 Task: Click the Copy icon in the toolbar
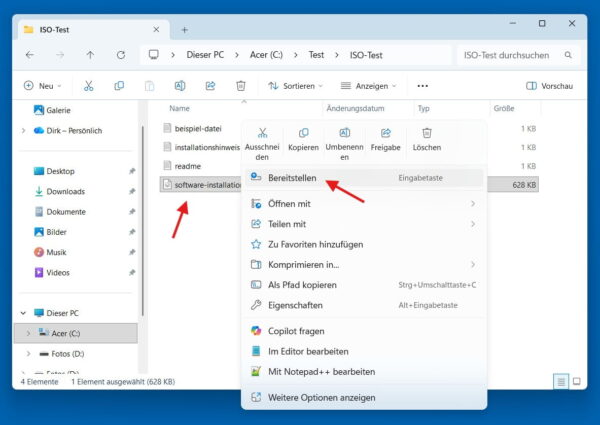point(119,86)
